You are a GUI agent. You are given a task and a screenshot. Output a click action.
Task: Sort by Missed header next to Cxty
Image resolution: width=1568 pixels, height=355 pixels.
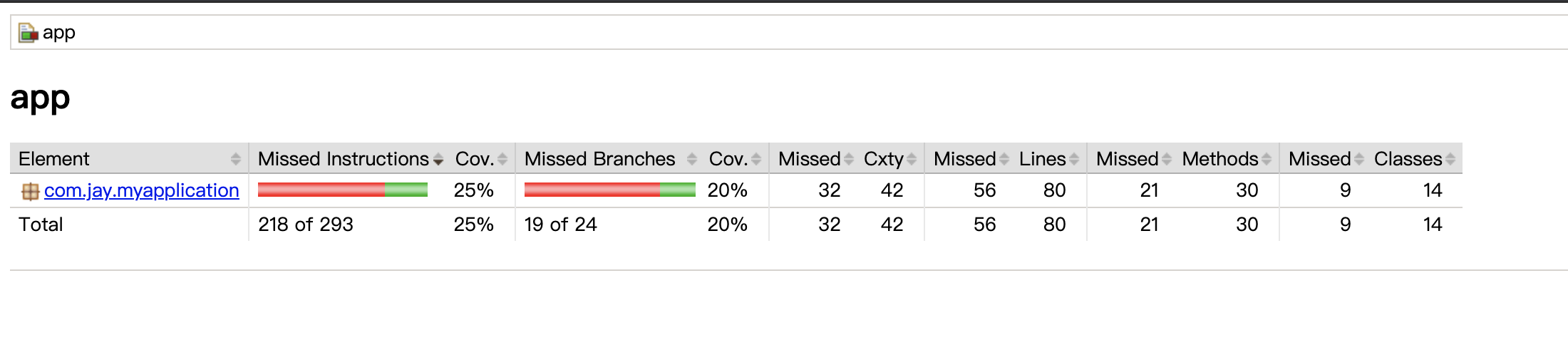click(809, 159)
